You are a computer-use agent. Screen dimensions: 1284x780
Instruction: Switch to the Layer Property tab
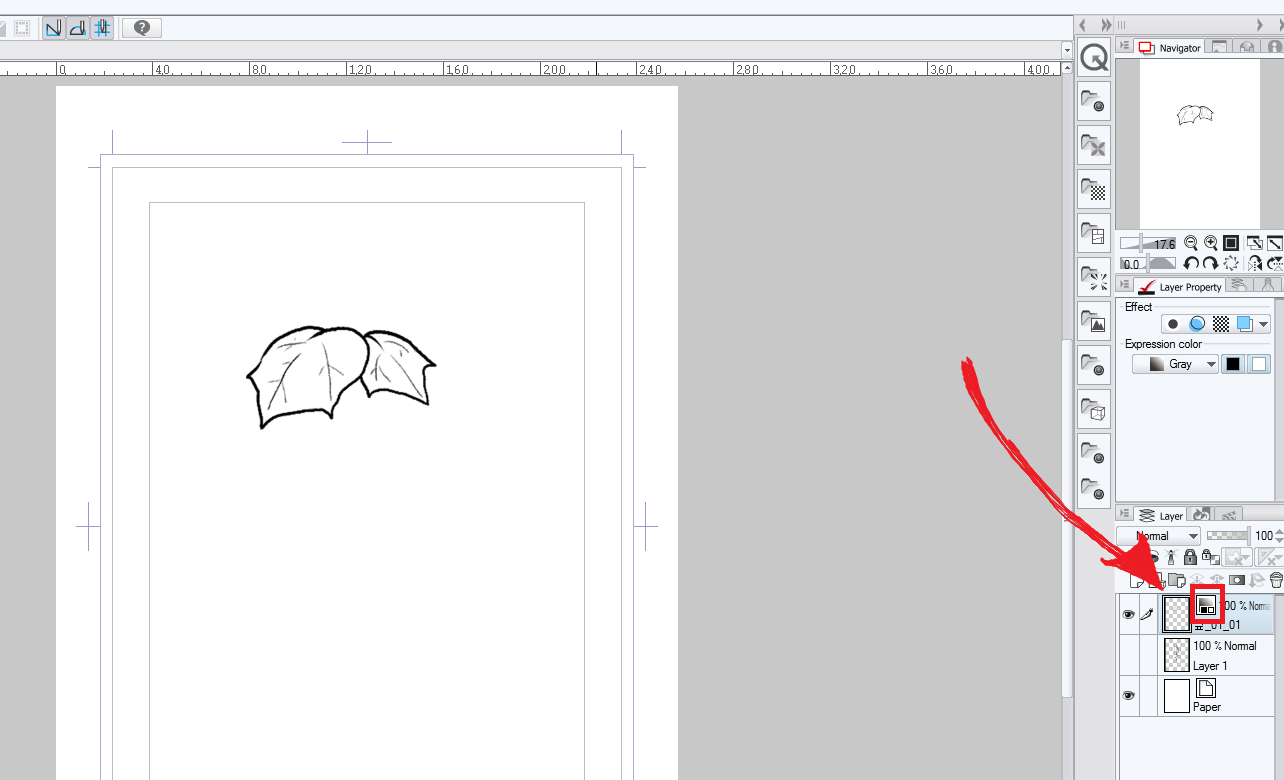(x=1180, y=287)
